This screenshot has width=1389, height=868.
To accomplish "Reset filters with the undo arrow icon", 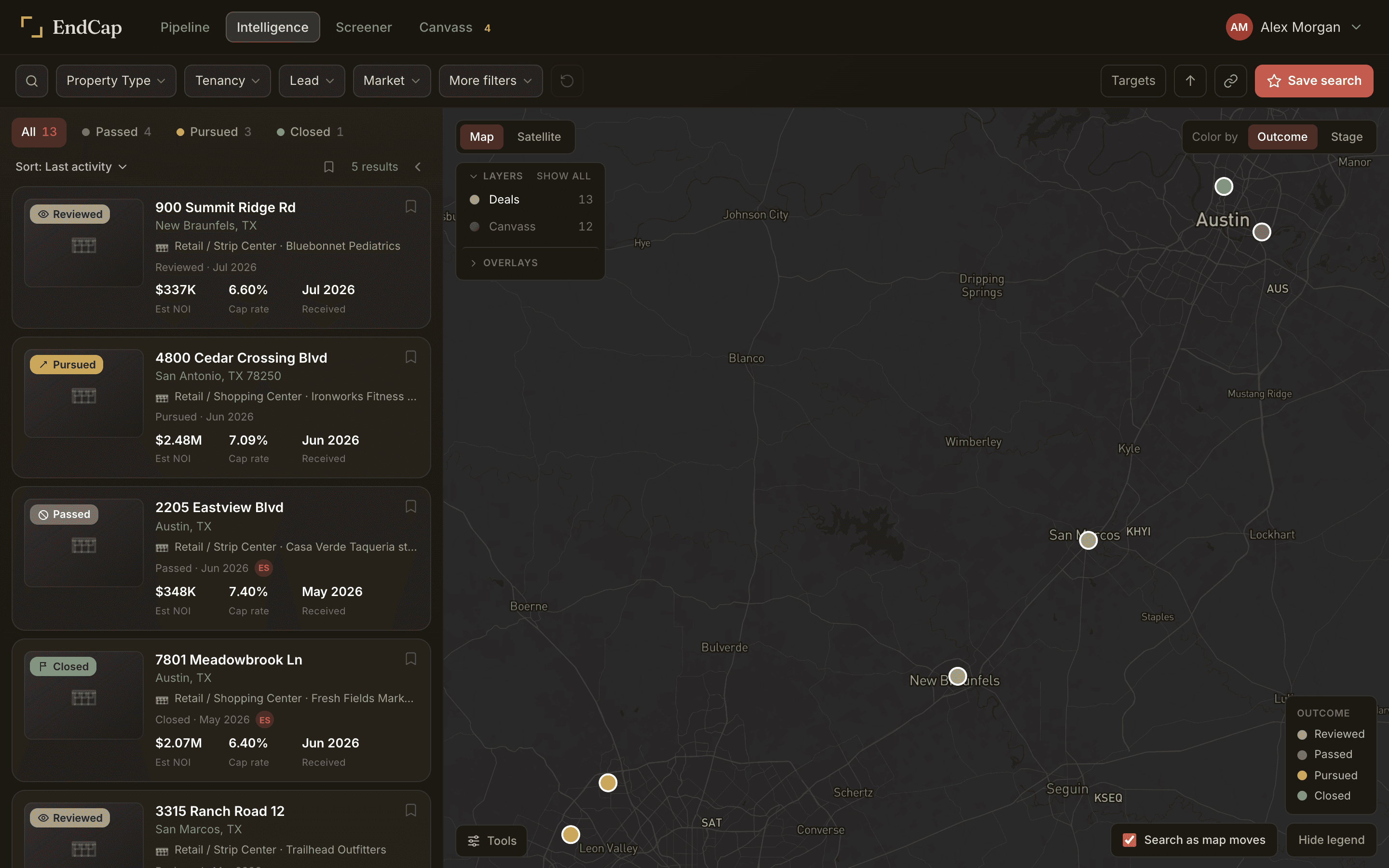I will pyautogui.click(x=567, y=81).
